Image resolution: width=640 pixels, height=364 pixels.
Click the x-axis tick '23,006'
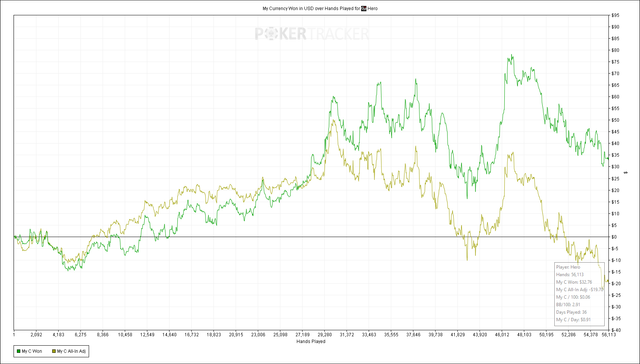click(x=258, y=335)
